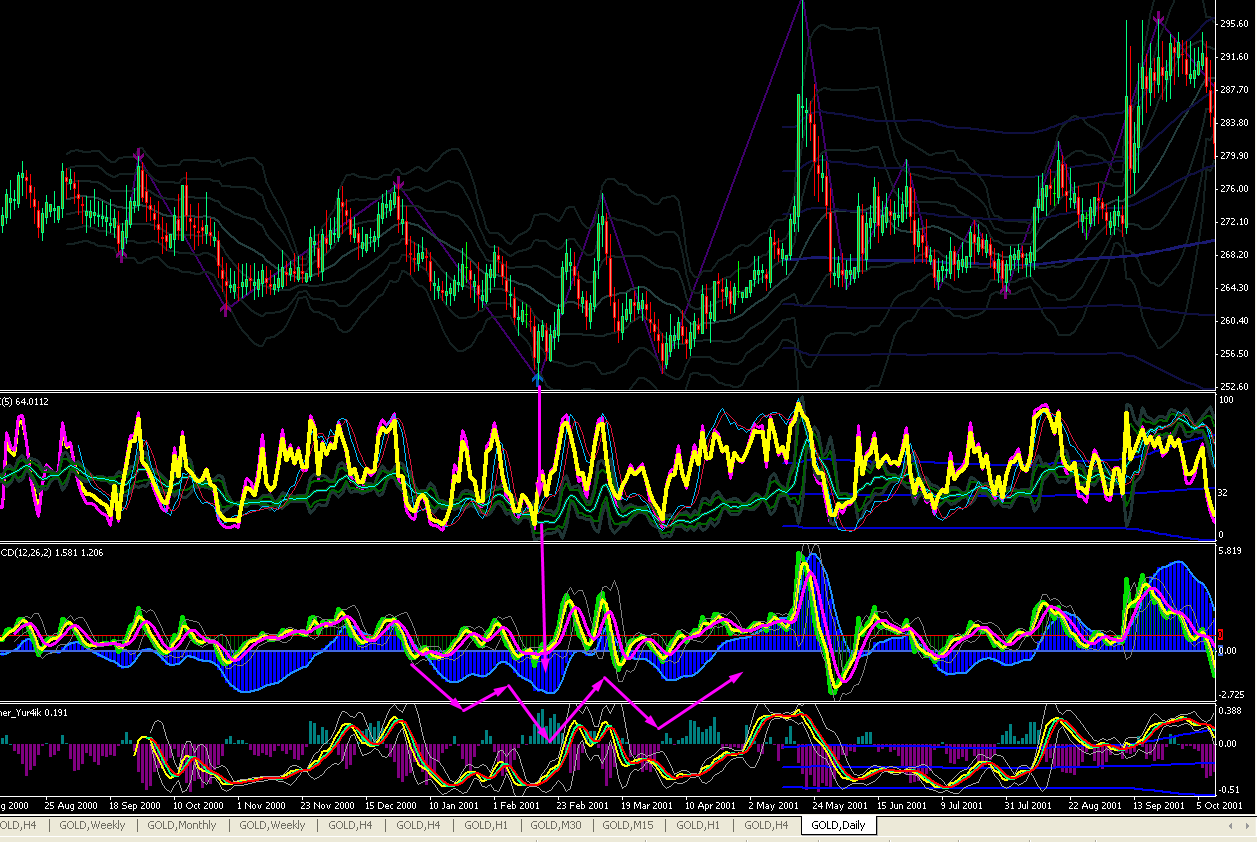
Task: Click the tab bar's right scroll arrow
Action: 1246,826
